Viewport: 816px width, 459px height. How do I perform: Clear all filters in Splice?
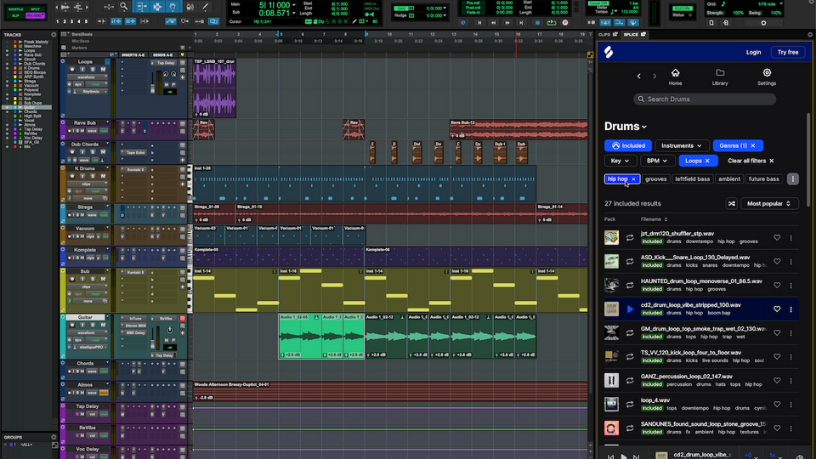750,161
